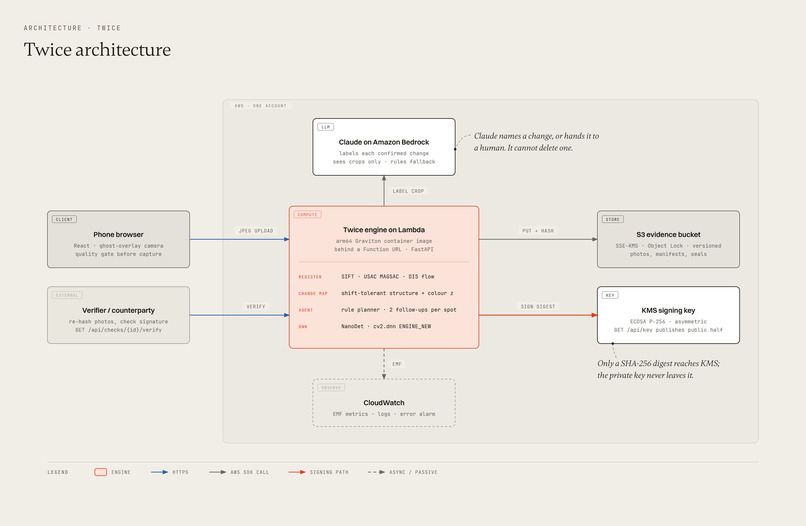The height and width of the screenshot is (526, 806).
Task: Select the CLIENT tag badge
Action: click(x=64, y=219)
